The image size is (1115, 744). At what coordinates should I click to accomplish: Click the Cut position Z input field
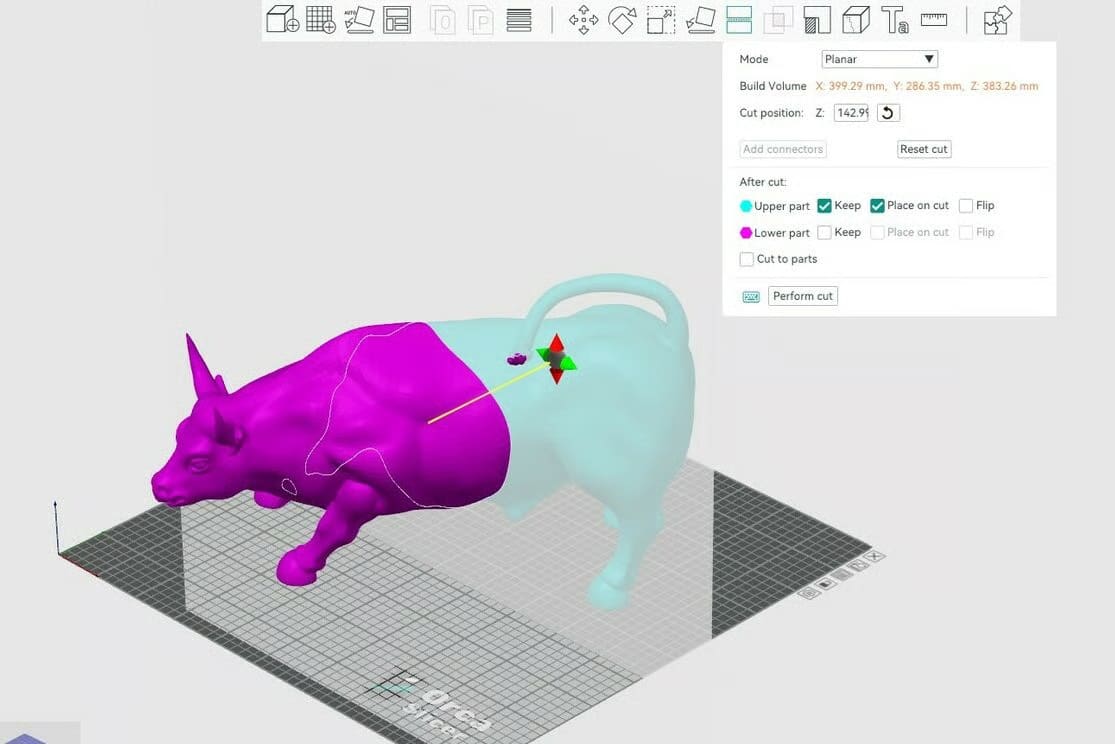pyautogui.click(x=852, y=113)
